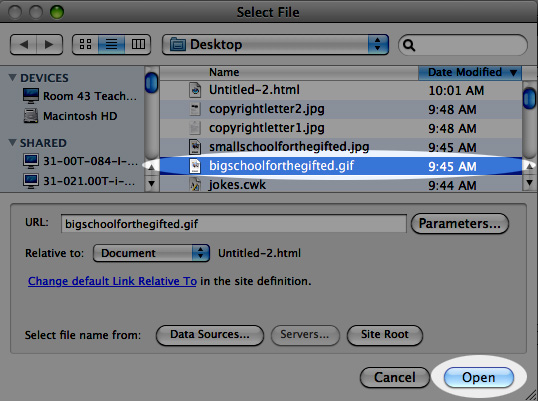Open the Desktop folder location dropdown
Image resolution: width=538 pixels, height=401 pixels.
[275, 45]
